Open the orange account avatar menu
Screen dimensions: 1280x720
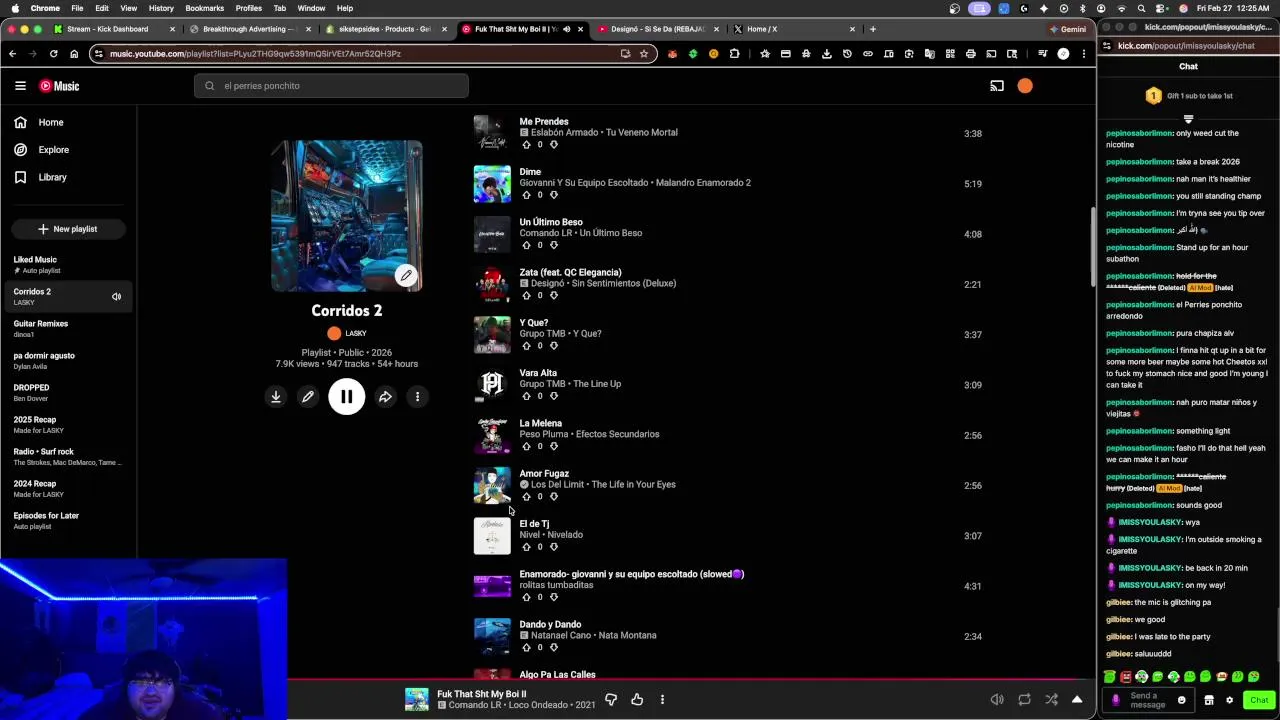pyautogui.click(x=1025, y=86)
